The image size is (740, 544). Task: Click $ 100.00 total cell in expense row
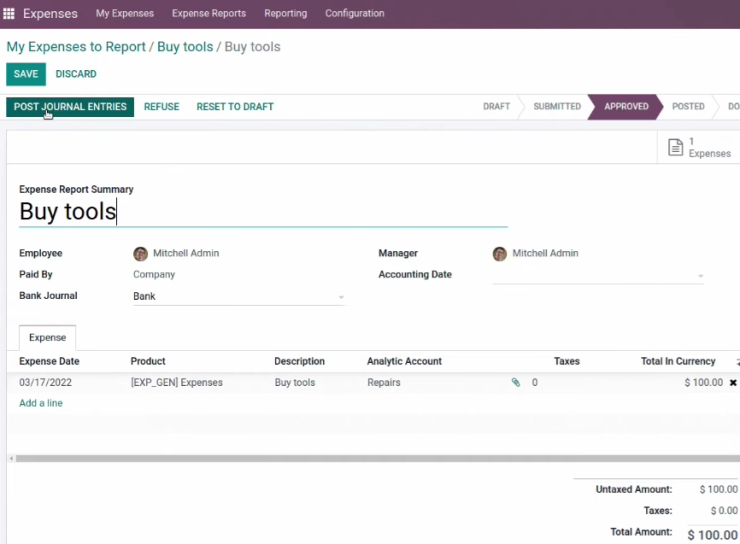click(x=704, y=383)
